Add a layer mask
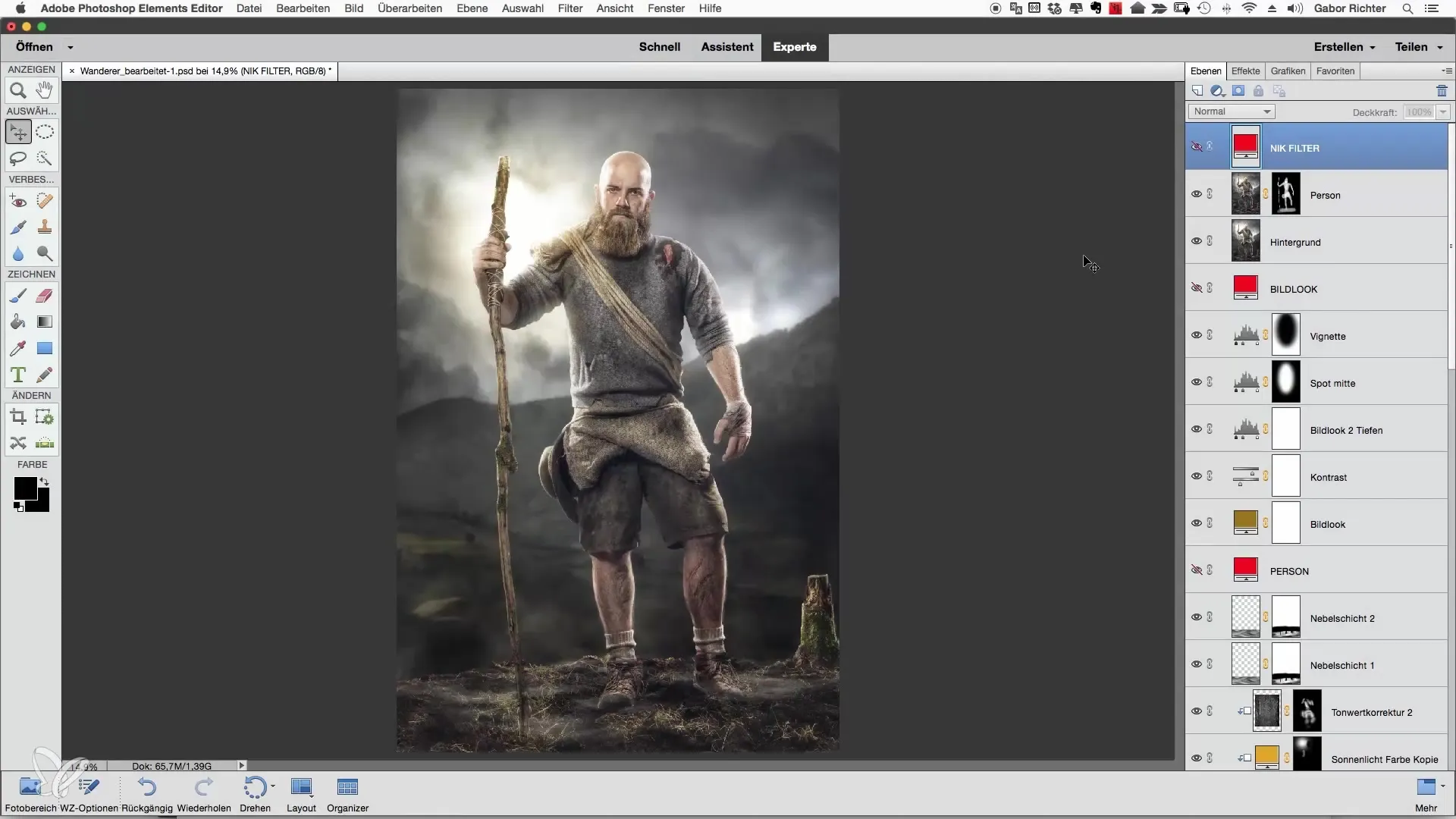Image resolution: width=1456 pixels, height=819 pixels. [1238, 91]
